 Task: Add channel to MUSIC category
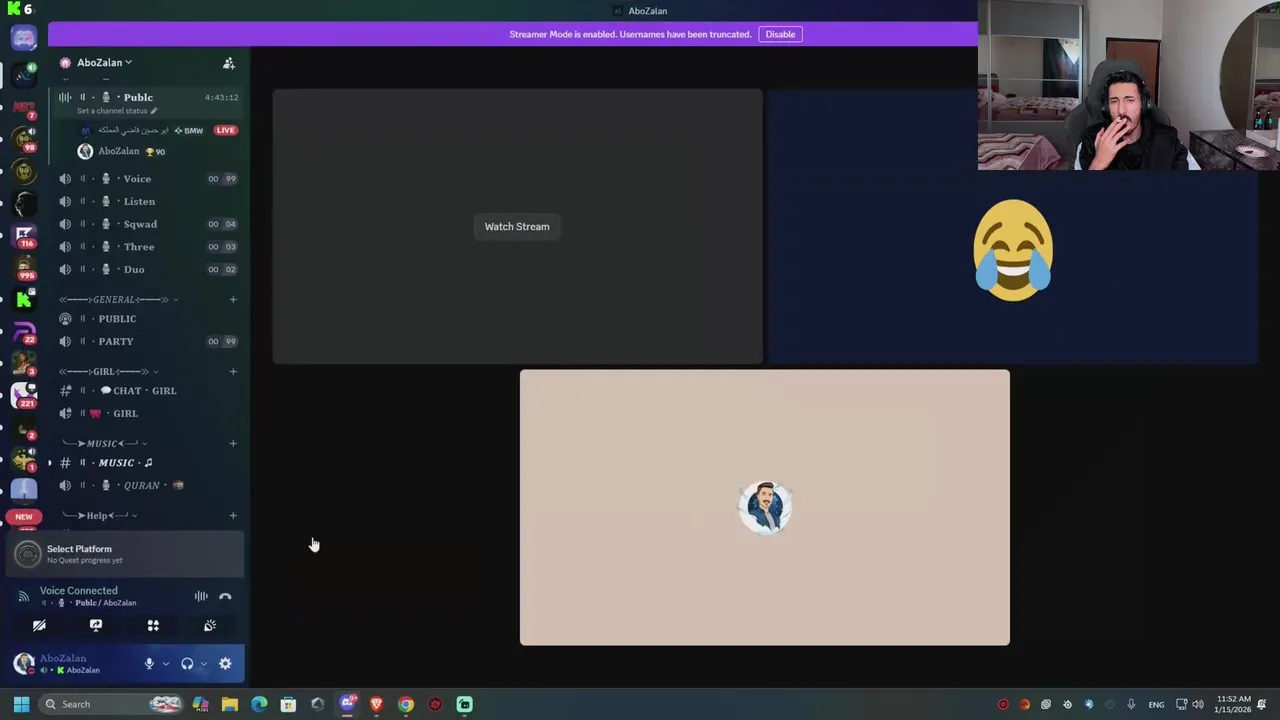(x=233, y=444)
